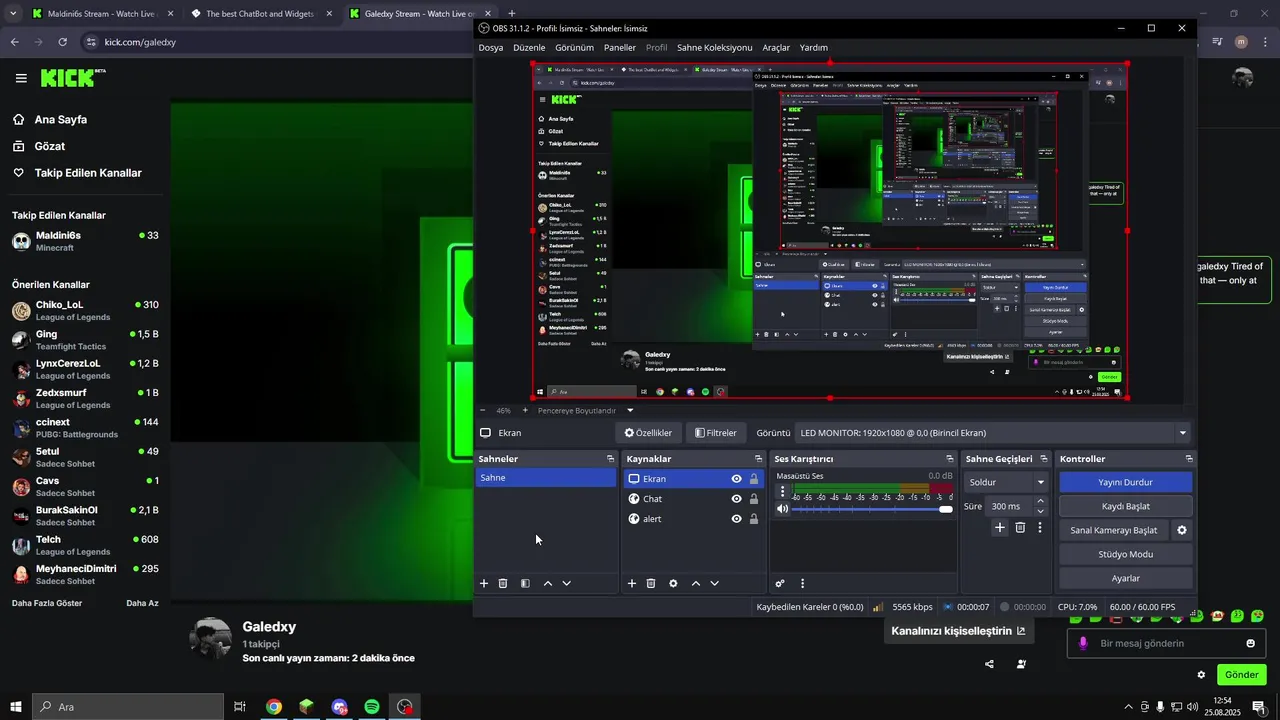Screen dimensions: 1280x720
Task: Open Windows Start menu
Action: (x=16, y=707)
